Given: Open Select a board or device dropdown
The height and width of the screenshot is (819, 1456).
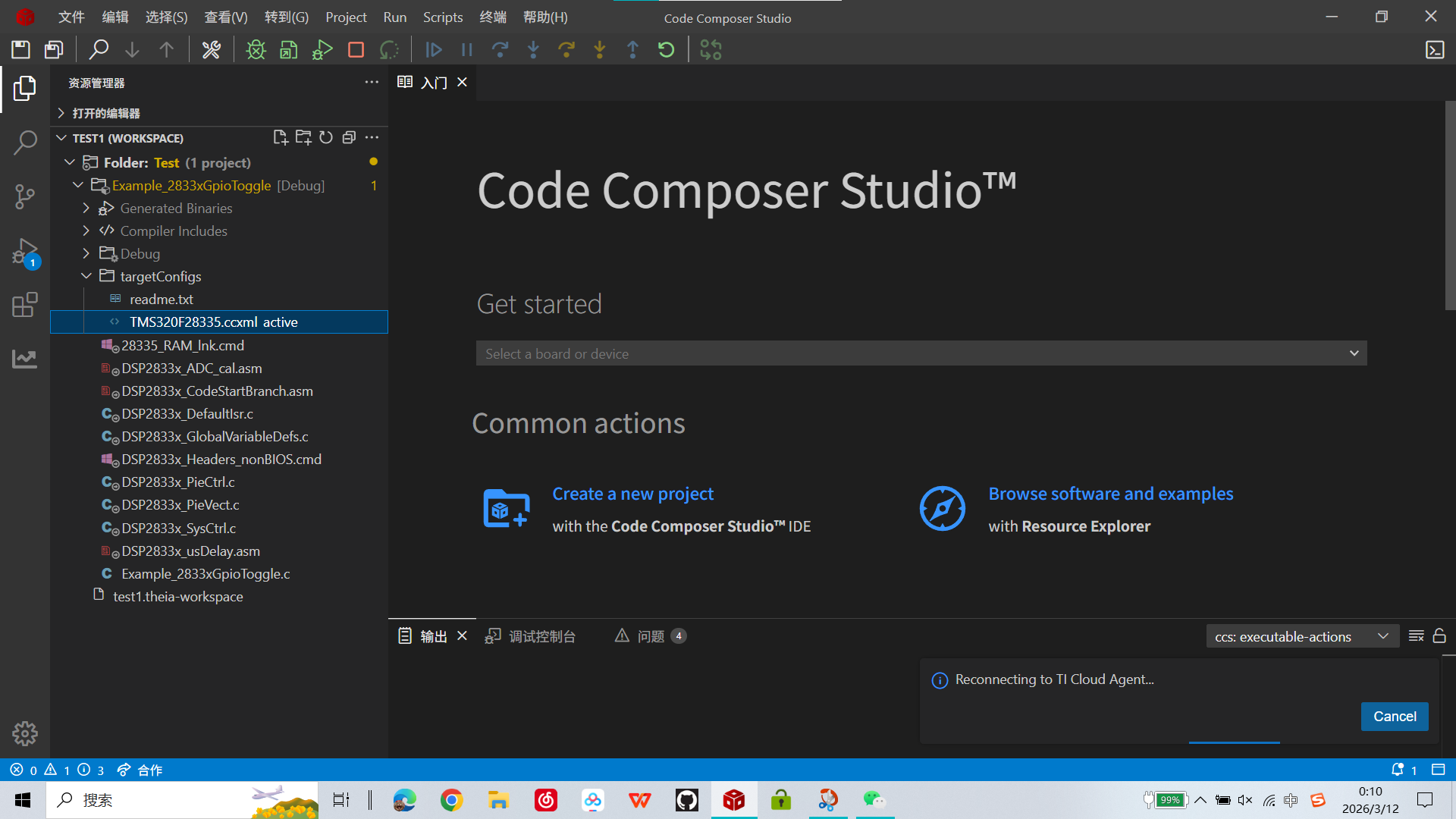Looking at the screenshot, I should tap(921, 353).
